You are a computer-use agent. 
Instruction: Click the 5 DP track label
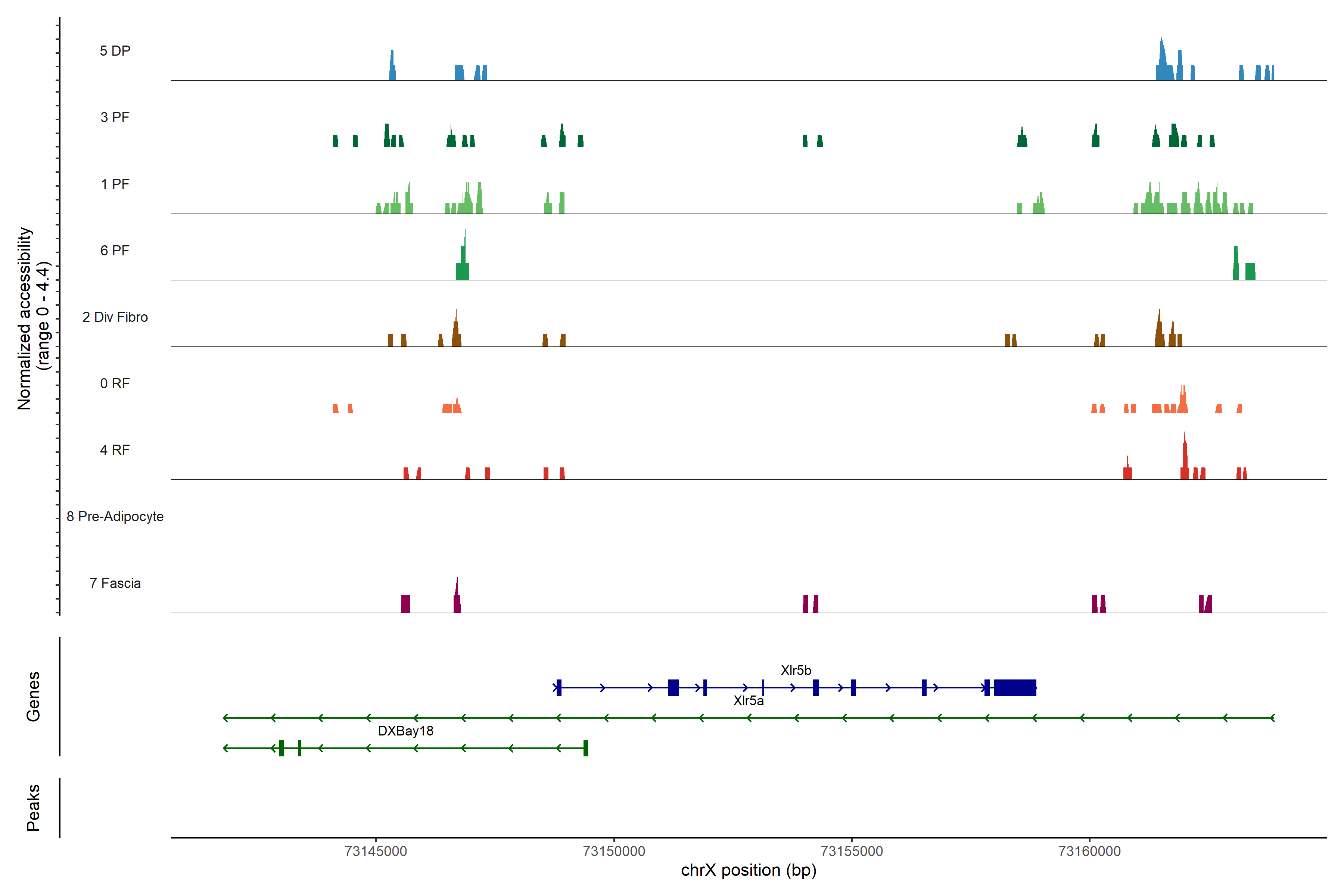click(x=115, y=51)
